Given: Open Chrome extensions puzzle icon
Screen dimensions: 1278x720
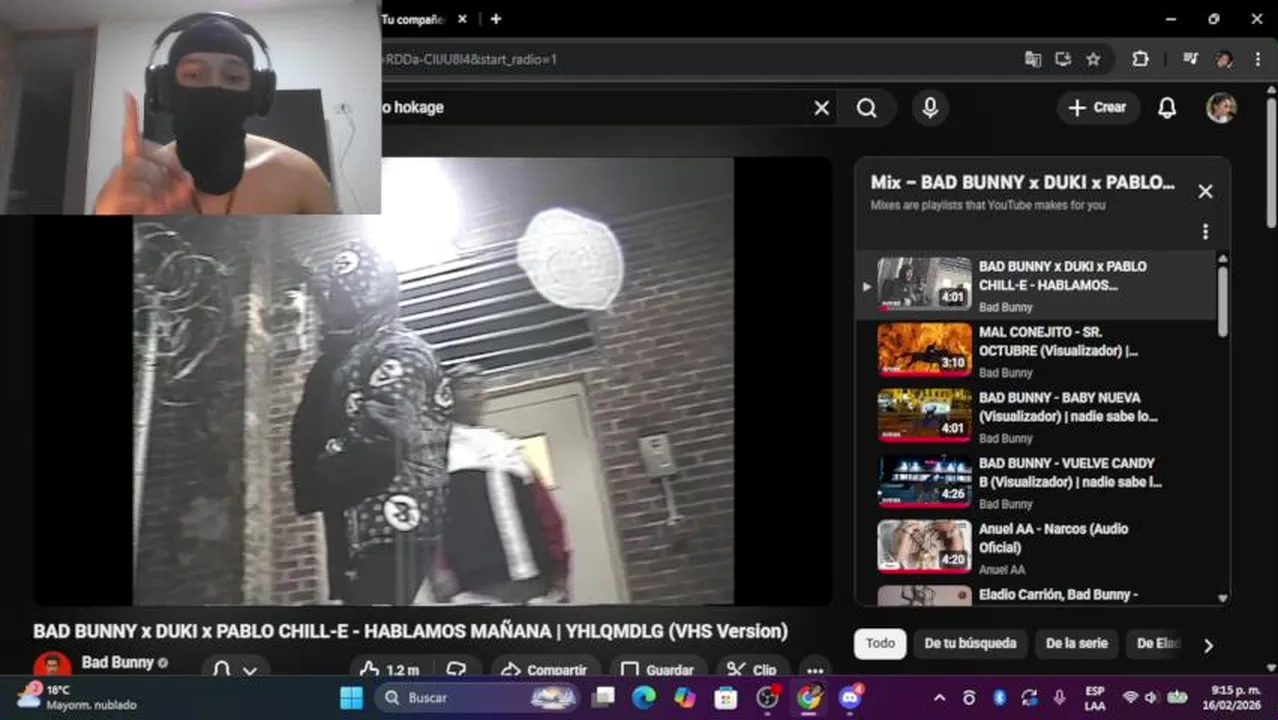Looking at the screenshot, I should click(x=1140, y=59).
